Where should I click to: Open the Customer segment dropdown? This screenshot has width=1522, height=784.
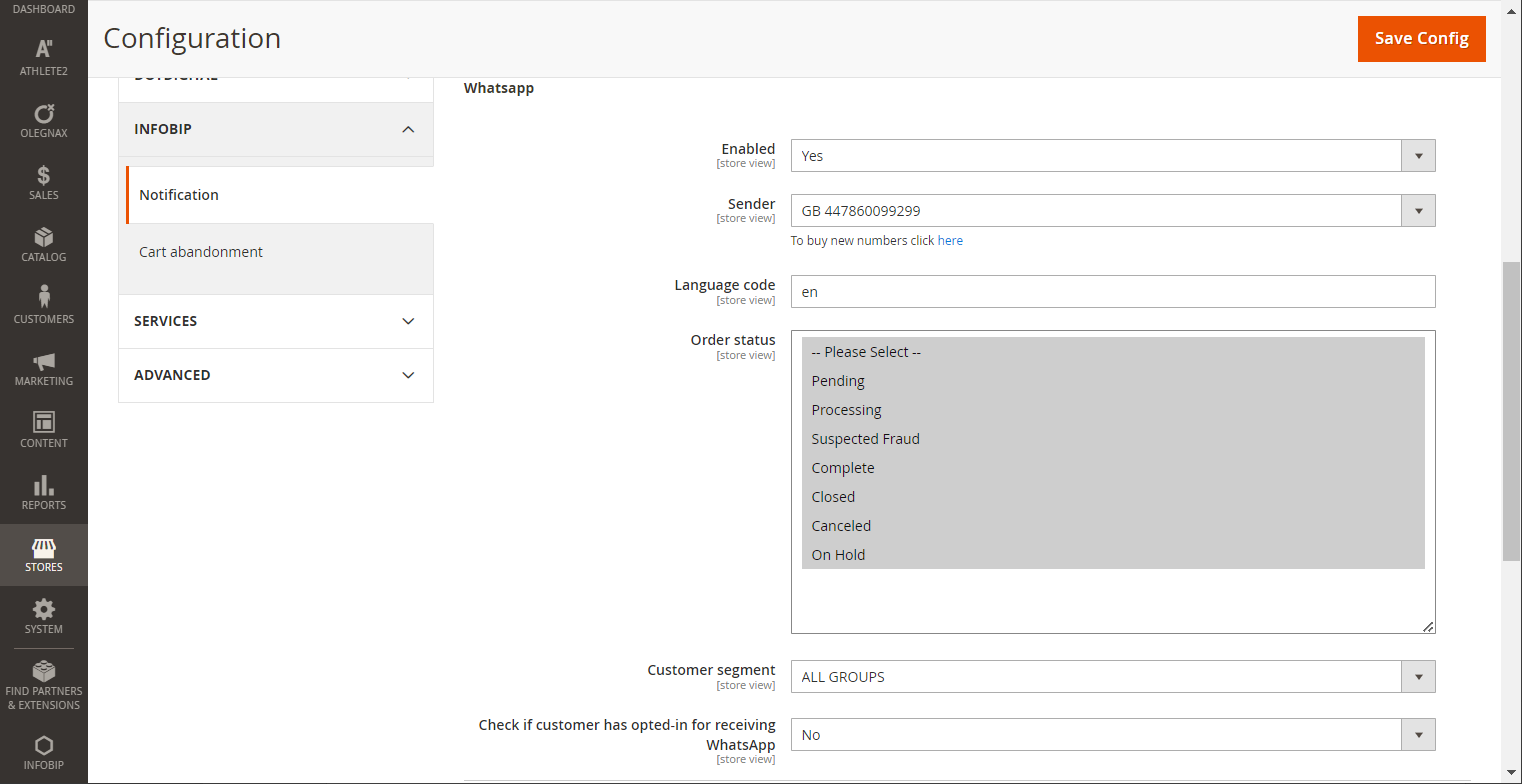pos(1112,677)
